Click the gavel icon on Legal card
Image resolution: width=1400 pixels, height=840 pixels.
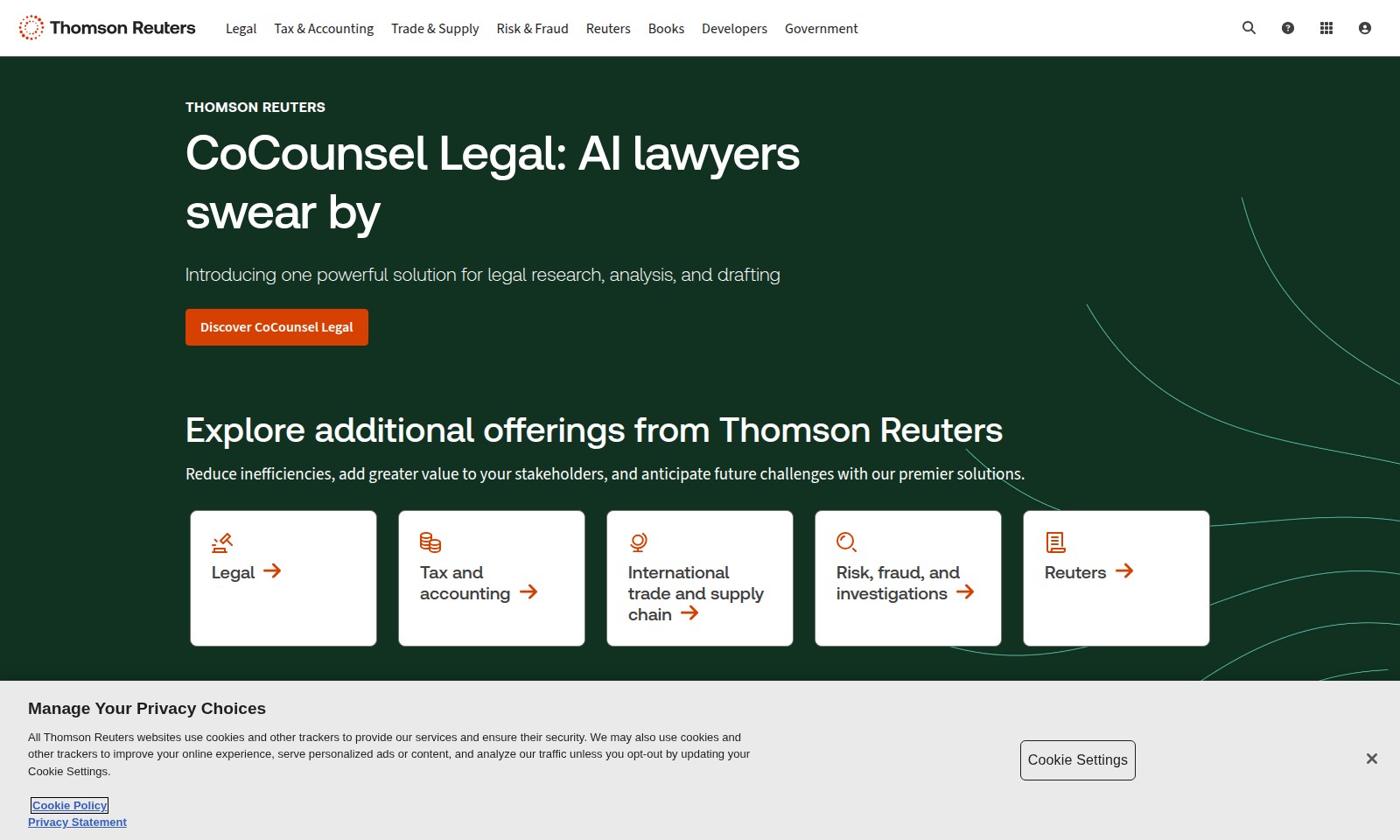coord(222,542)
